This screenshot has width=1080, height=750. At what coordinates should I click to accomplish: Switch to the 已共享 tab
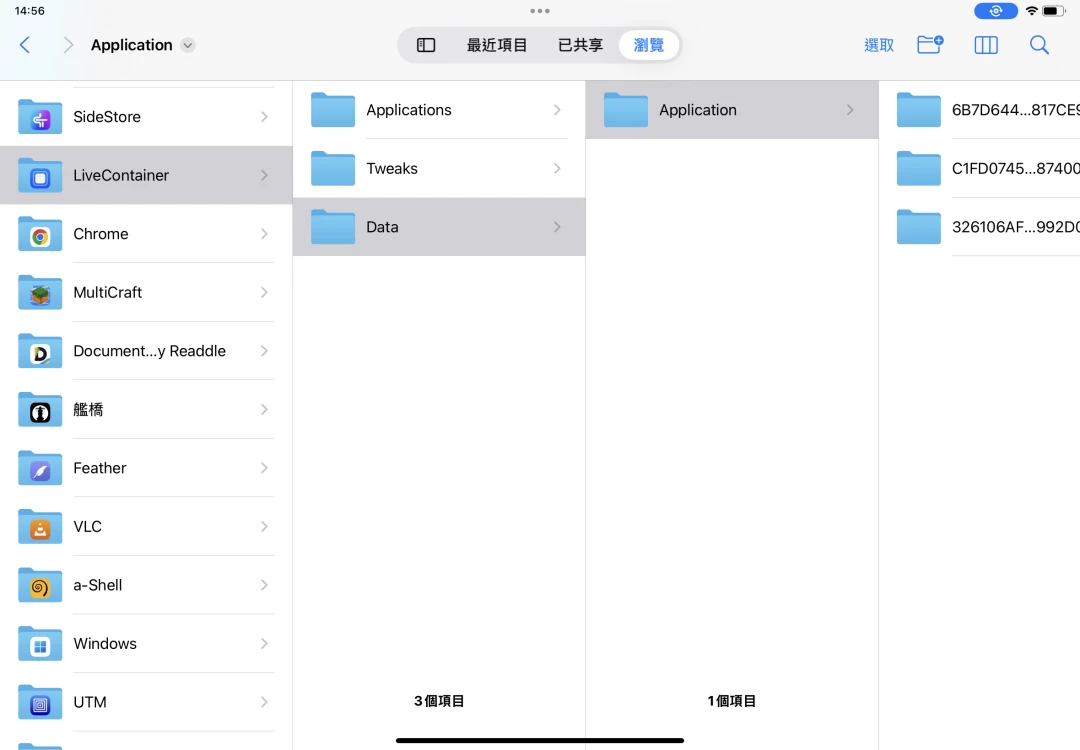(x=580, y=45)
